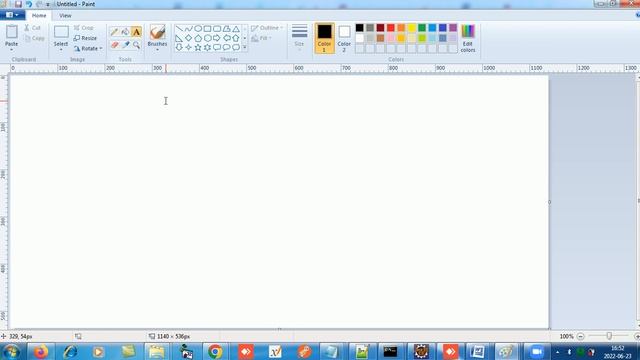
Task: Click the Resize button
Action: point(85,38)
